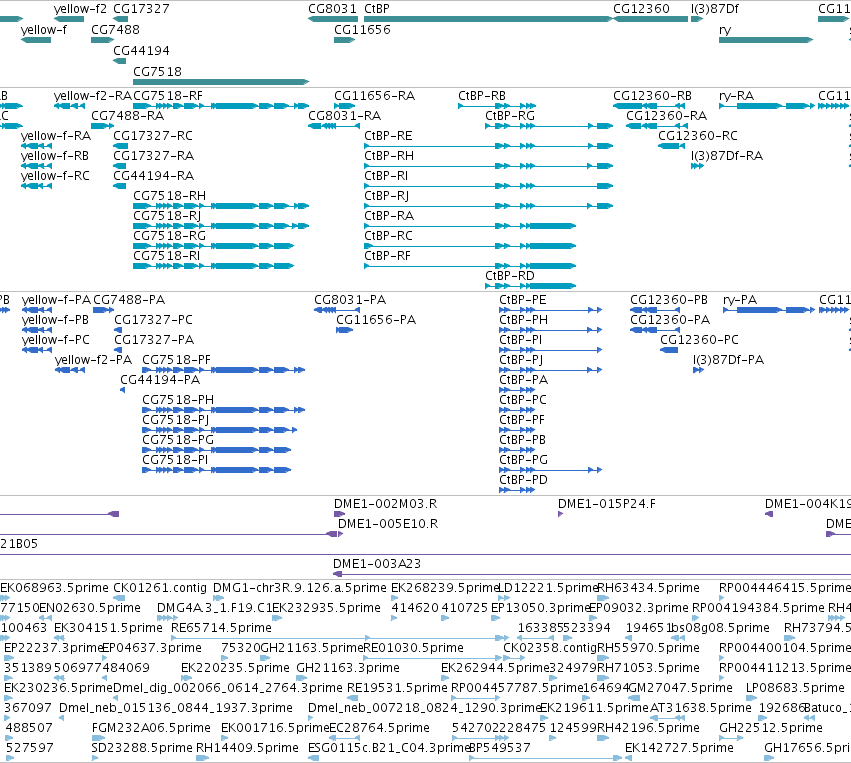
Task: Open transcript CG12360-RC
Action: [x=698, y=136]
